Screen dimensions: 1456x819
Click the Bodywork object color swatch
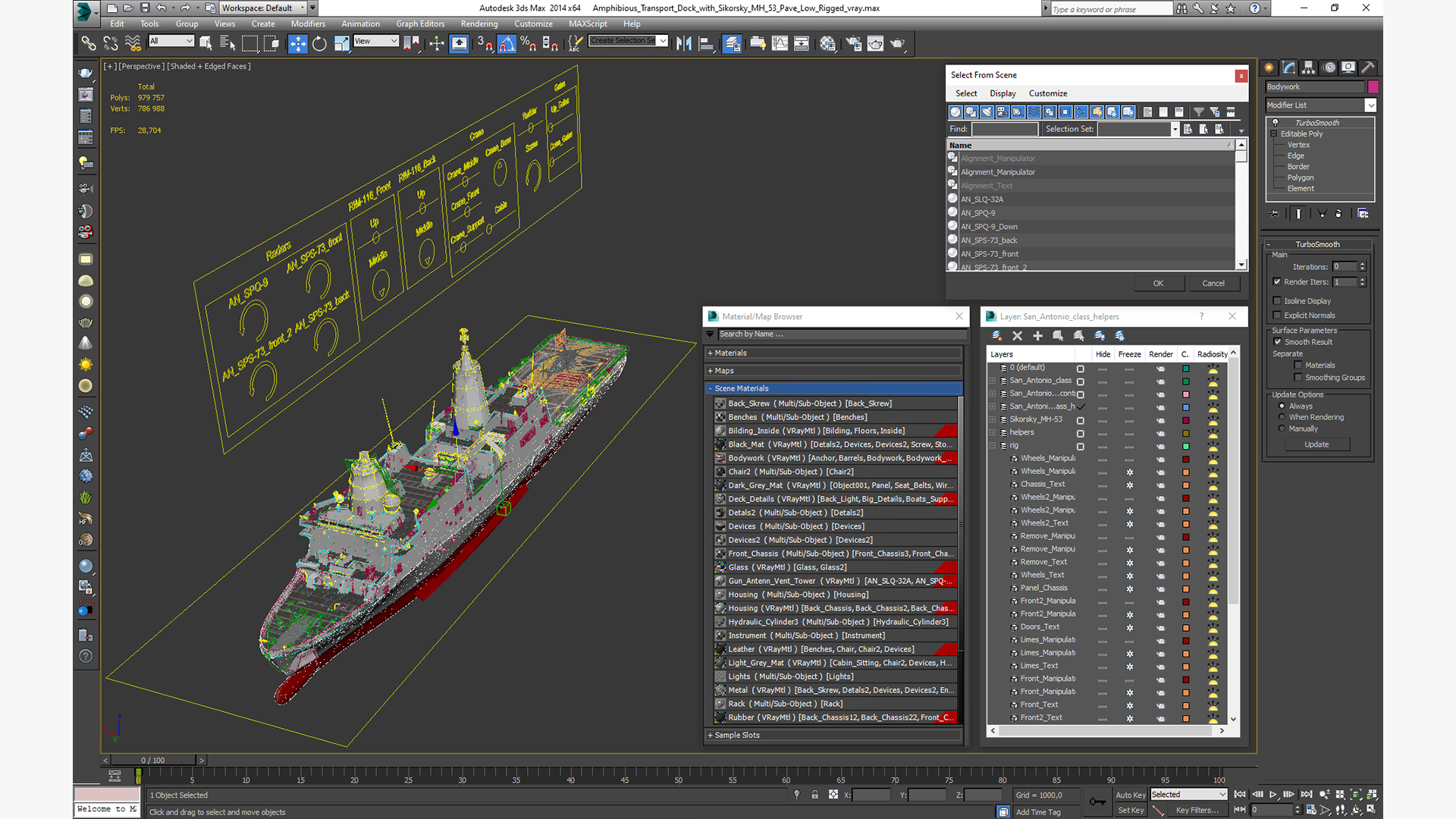[1373, 87]
